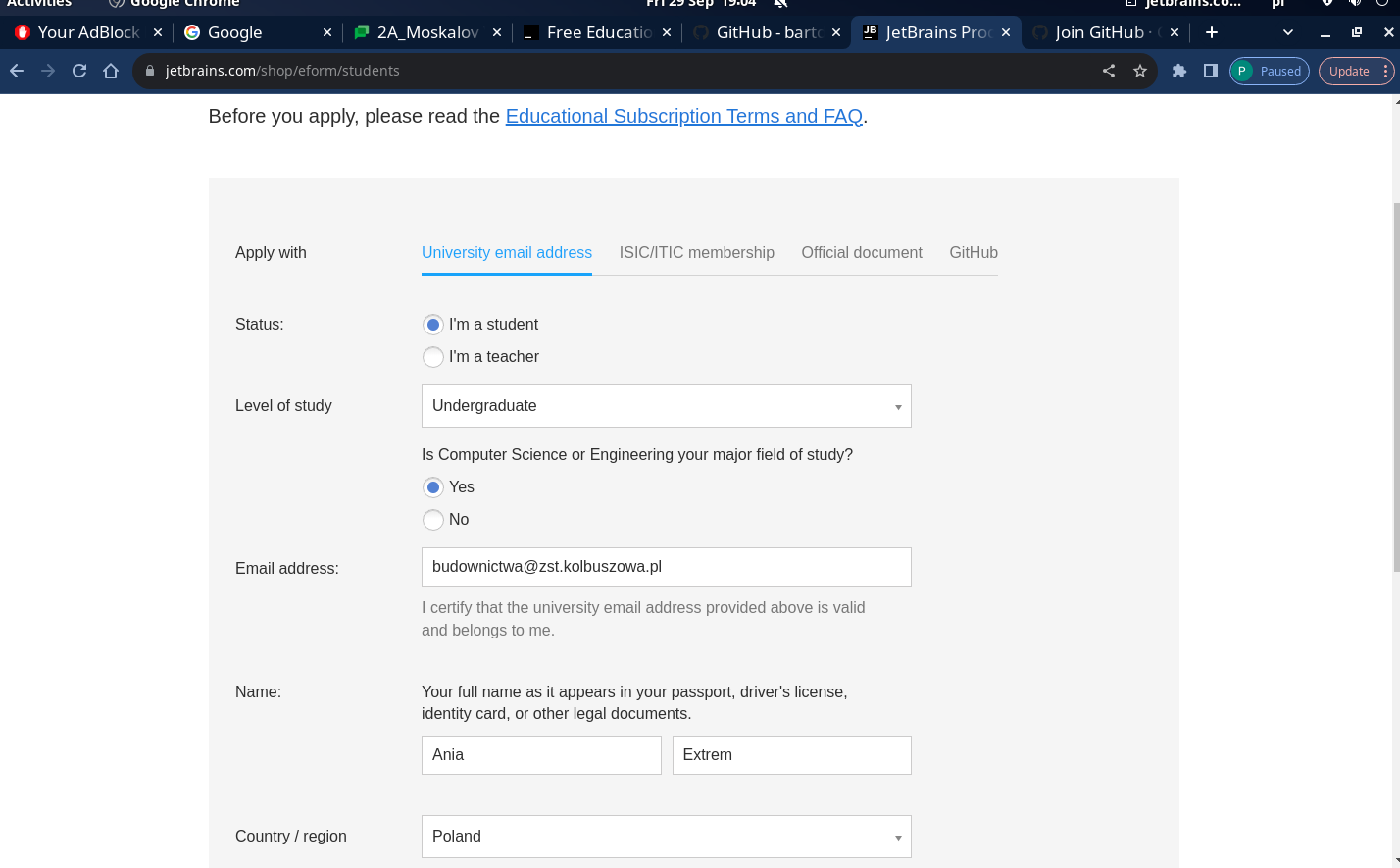The height and width of the screenshot is (868, 1400).
Task: Click the first name field containing Ania
Action: pos(541,755)
